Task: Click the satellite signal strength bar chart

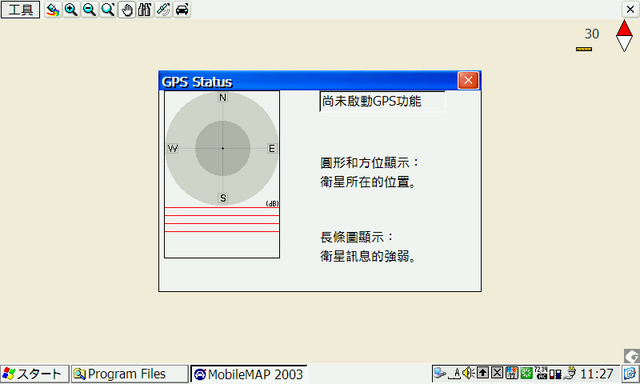Action: (222, 232)
